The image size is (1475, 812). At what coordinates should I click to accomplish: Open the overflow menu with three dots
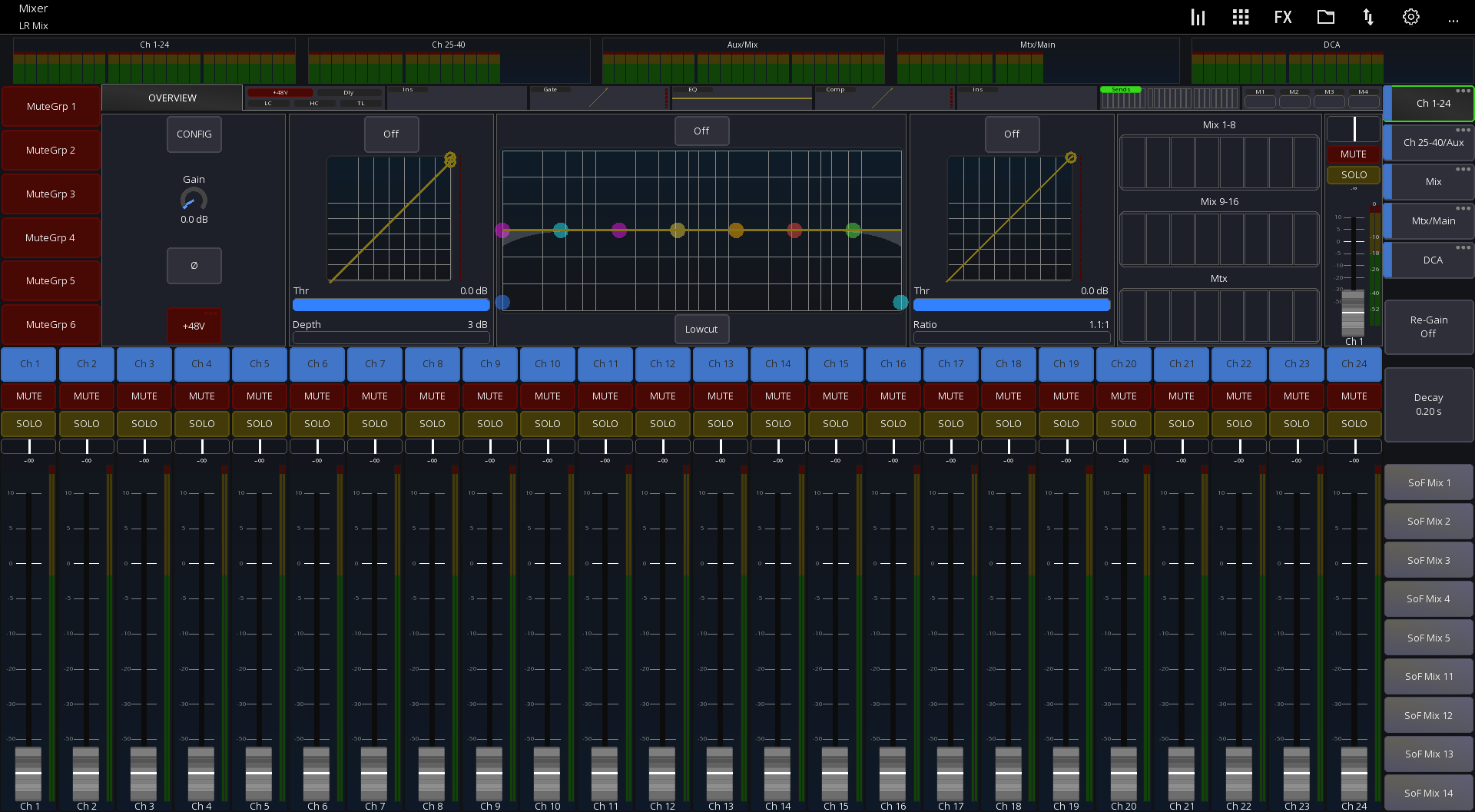1453,21
